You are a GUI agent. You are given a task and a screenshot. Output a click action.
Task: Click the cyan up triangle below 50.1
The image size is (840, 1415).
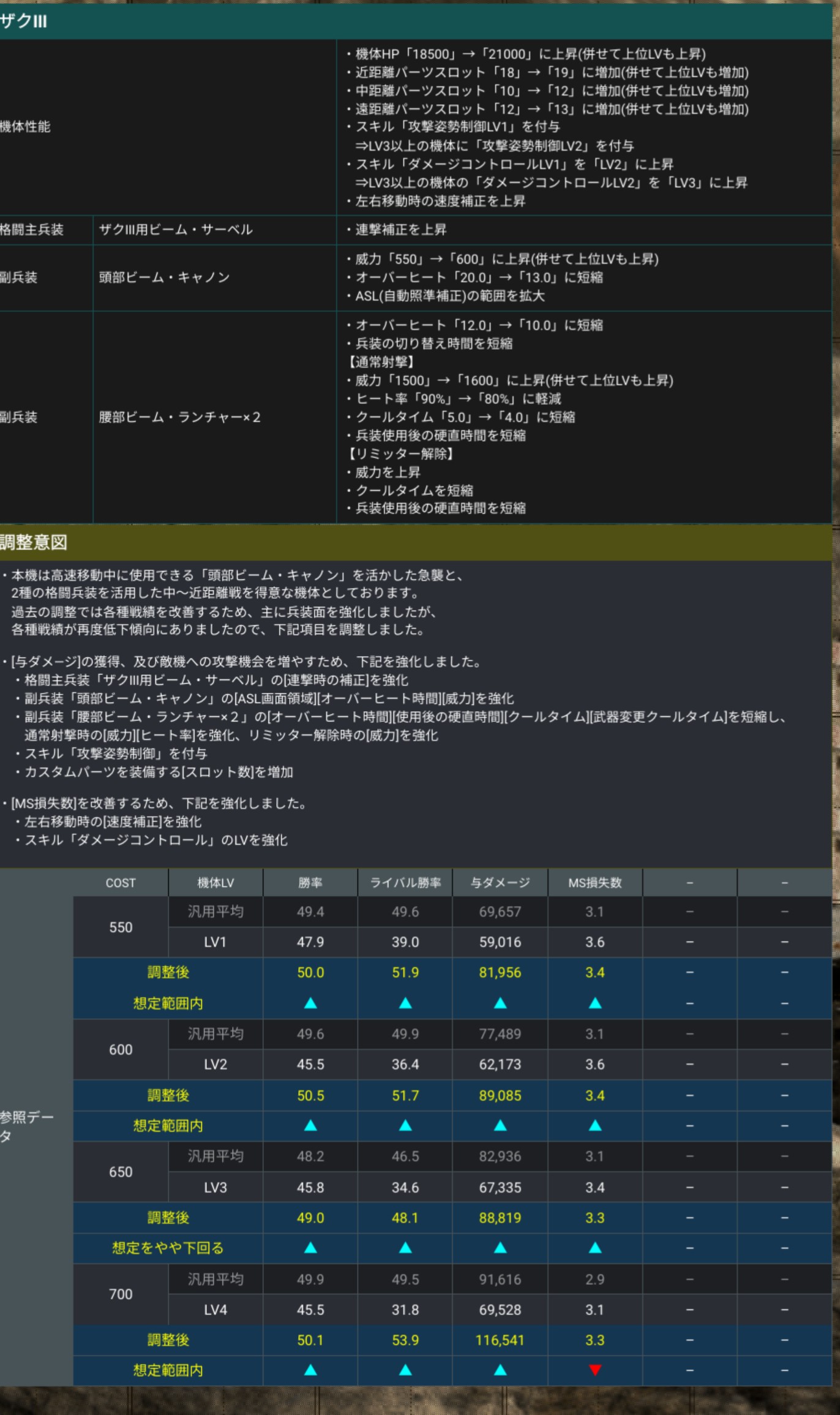310,1370
